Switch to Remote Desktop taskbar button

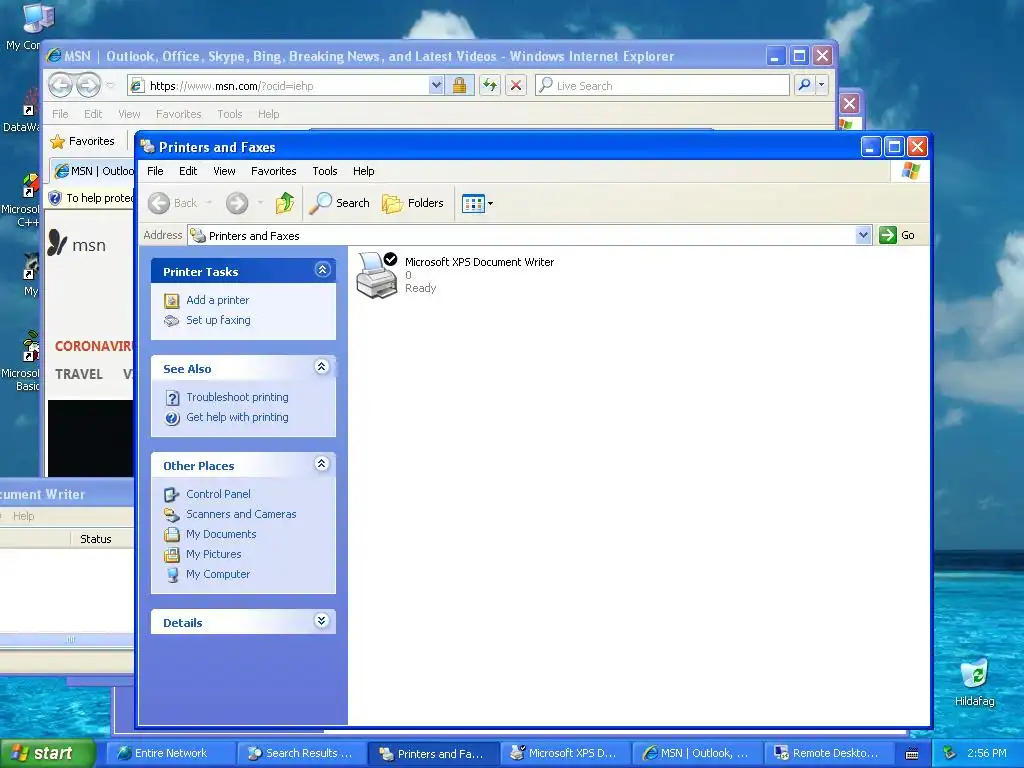coord(828,753)
